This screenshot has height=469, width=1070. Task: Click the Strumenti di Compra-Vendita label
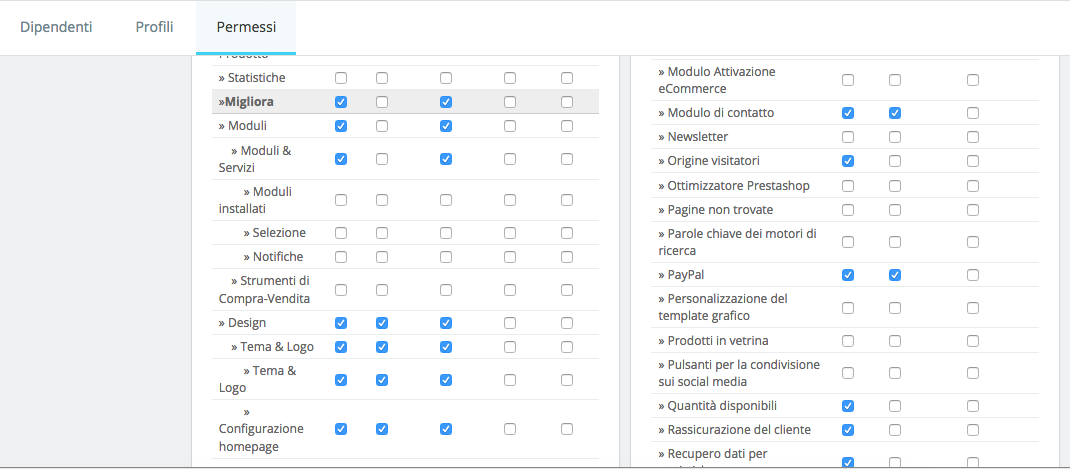[x=264, y=289]
